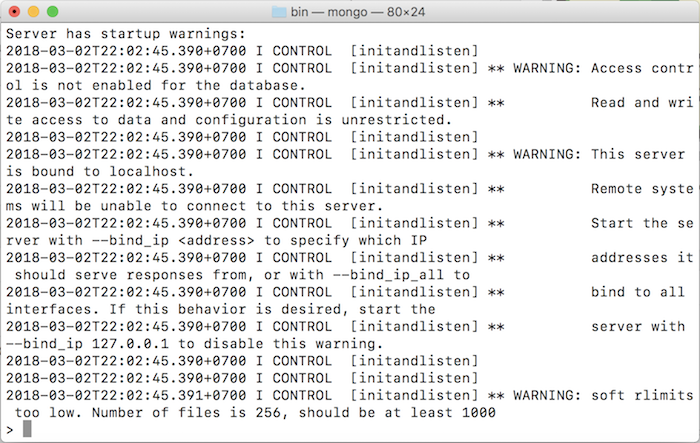Click the "bin — mongo — 80×24" window title

(358, 12)
